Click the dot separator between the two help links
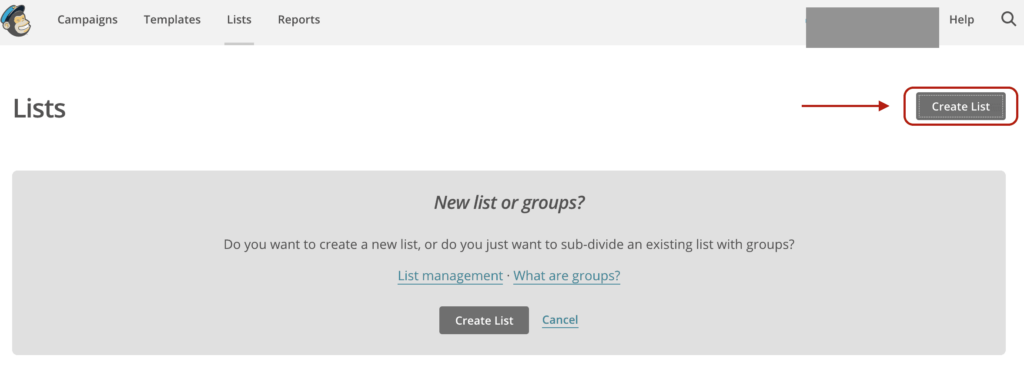1024x369 pixels. pyautogui.click(x=508, y=276)
